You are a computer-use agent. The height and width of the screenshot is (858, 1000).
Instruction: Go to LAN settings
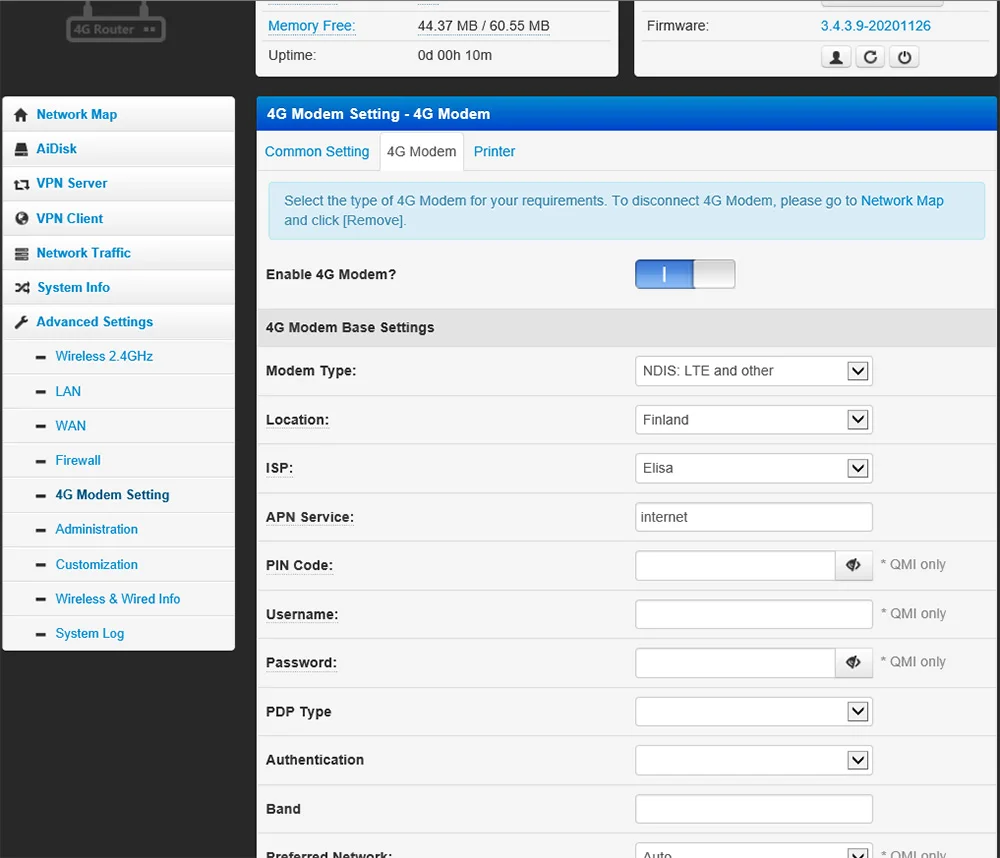point(68,392)
